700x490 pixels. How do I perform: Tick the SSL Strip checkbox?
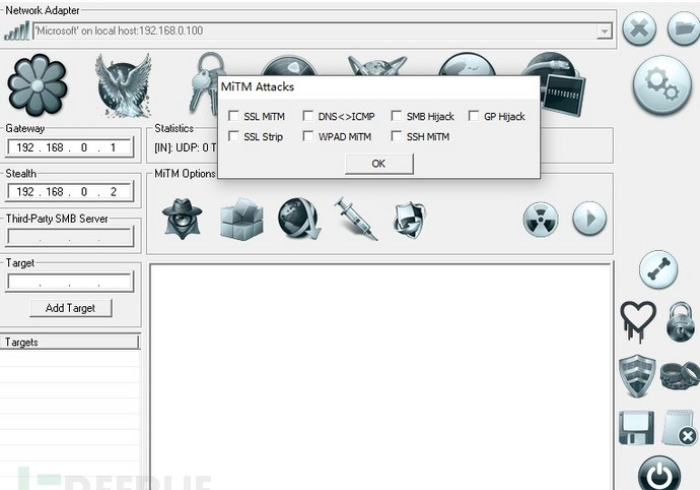coord(234,136)
